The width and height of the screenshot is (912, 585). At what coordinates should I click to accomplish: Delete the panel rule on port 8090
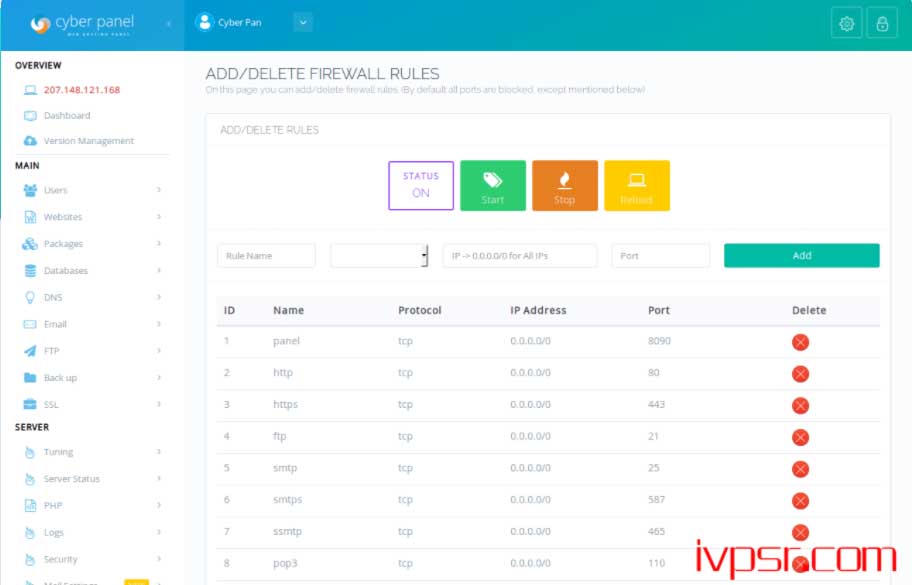(800, 342)
